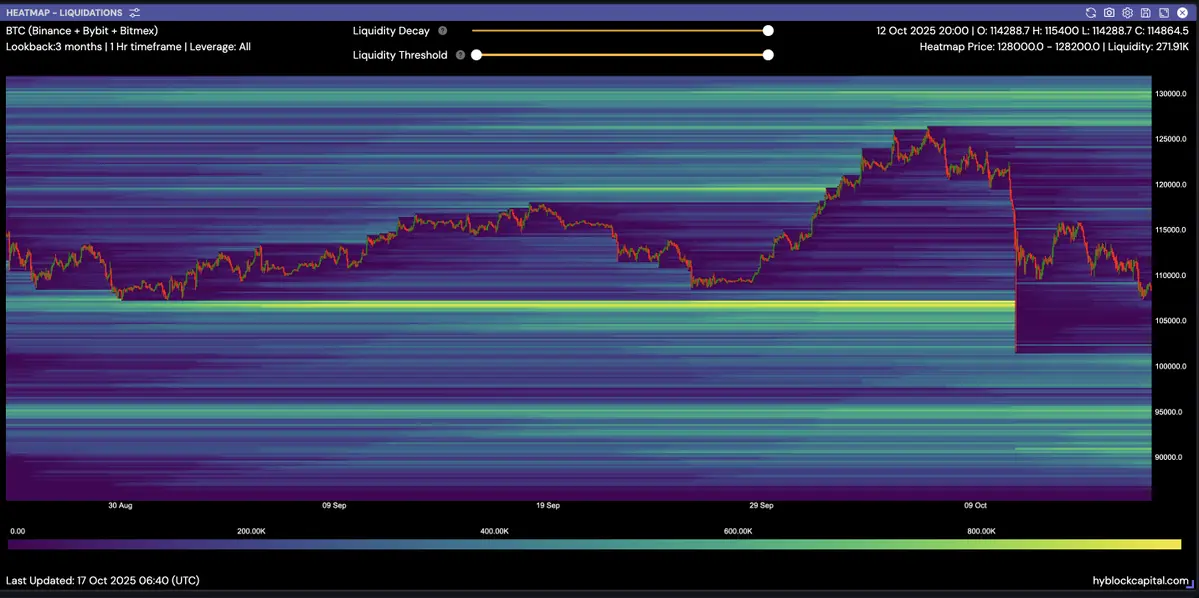The image size is (1199, 598).
Task: Click the '600.00K' legend scale value
Action: click(738, 531)
